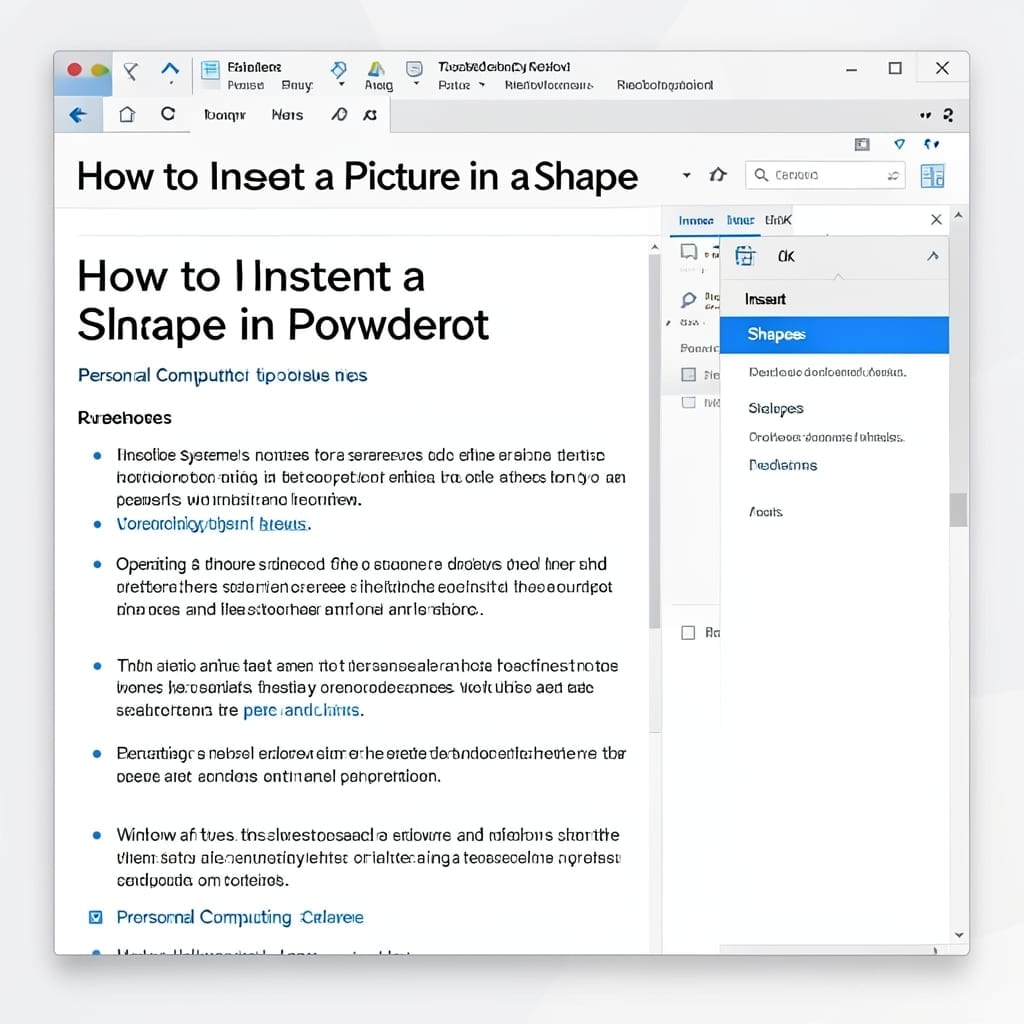
Task: Open the 'Personal Computtior' link under the heading
Action: pyautogui.click(x=222, y=376)
